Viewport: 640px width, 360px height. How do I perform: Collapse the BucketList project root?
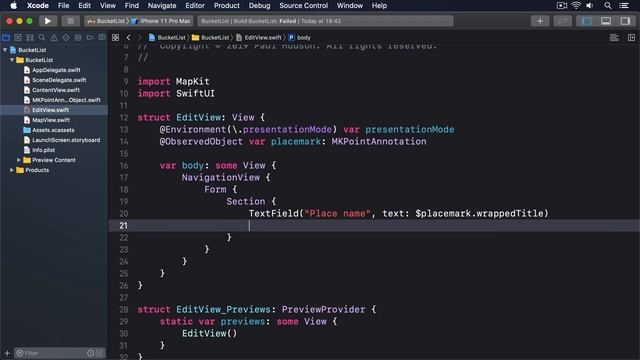pos(5,50)
